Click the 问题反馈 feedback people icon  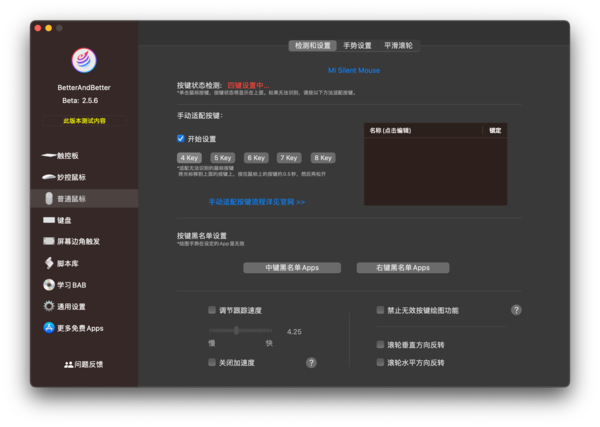click(68, 365)
